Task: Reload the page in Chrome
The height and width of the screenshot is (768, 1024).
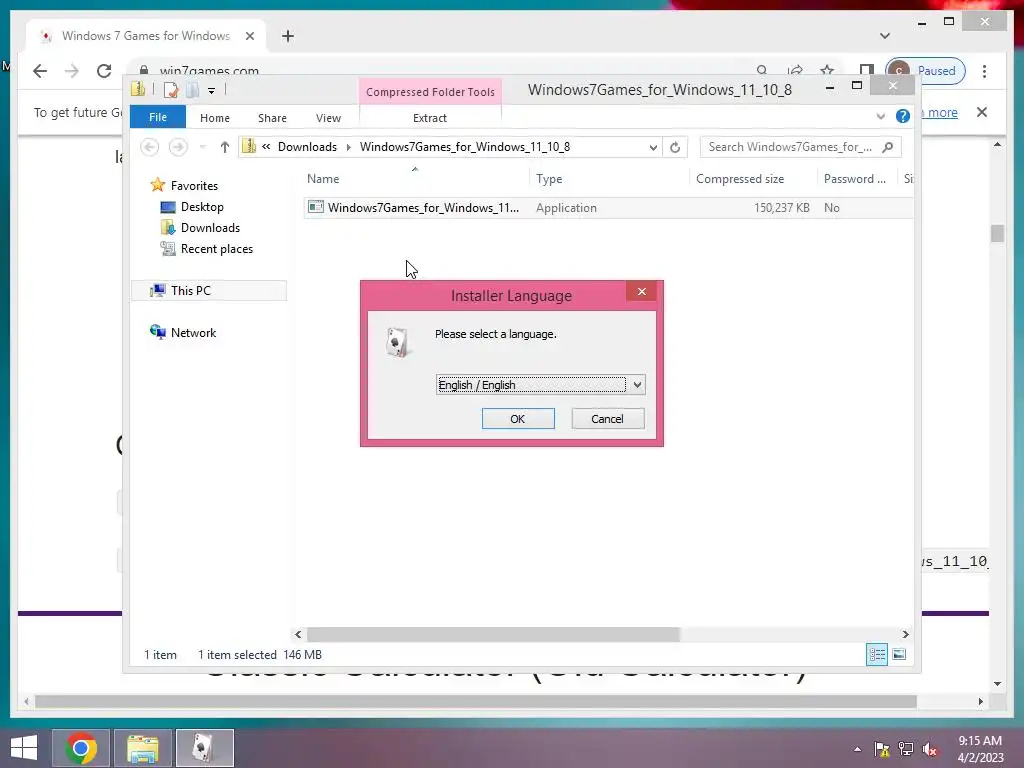Action: tap(104, 71)
